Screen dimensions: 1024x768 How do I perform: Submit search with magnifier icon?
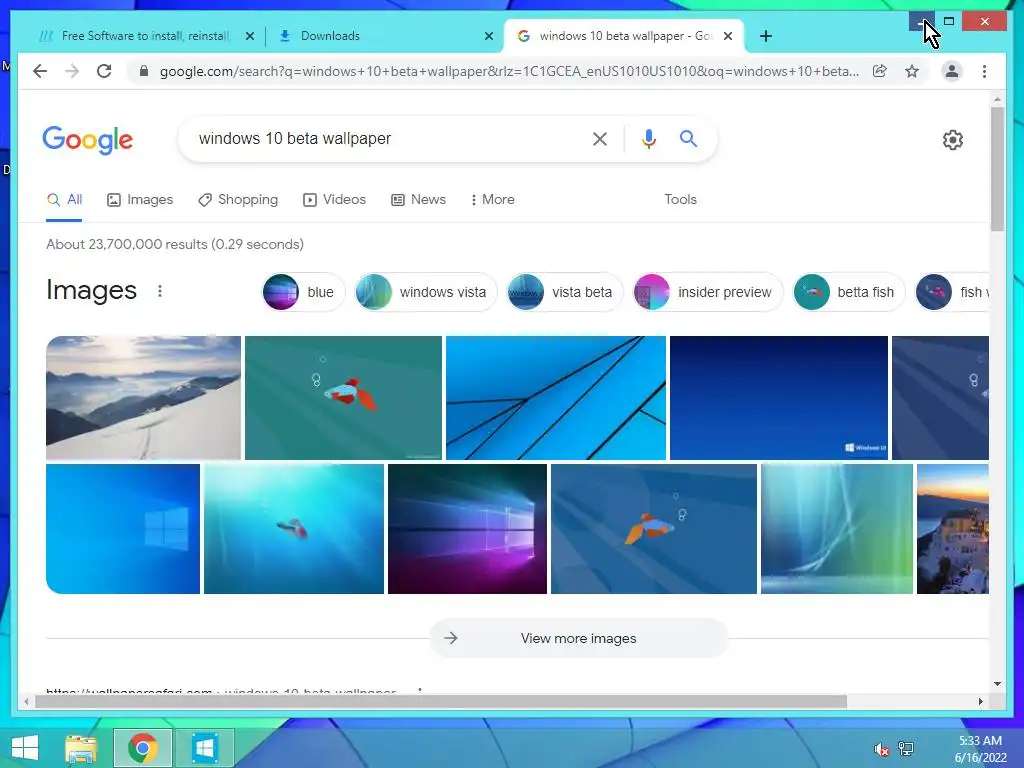click(688, 138)
